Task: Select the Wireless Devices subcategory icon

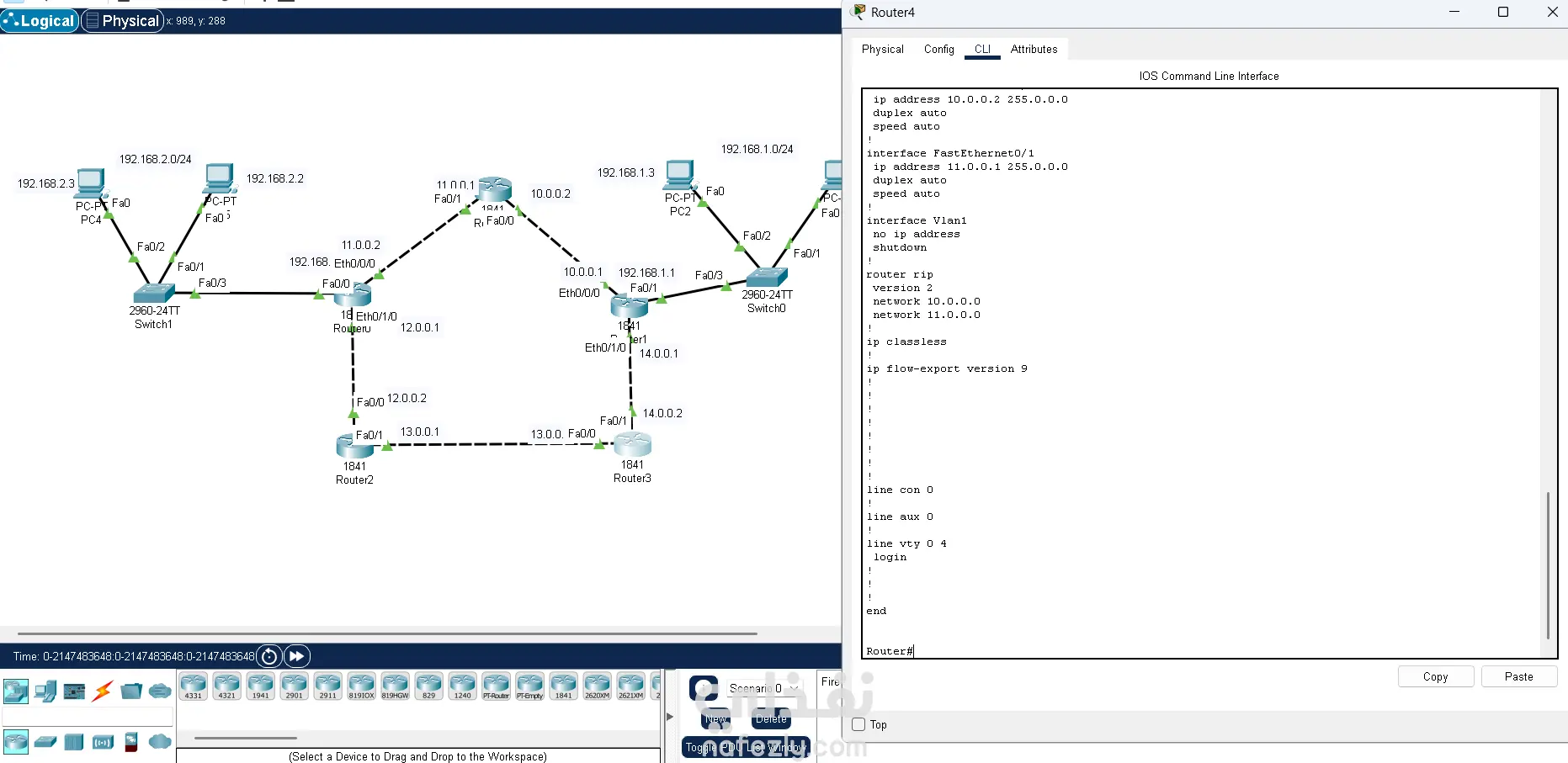Action: (x=103, y=742)
